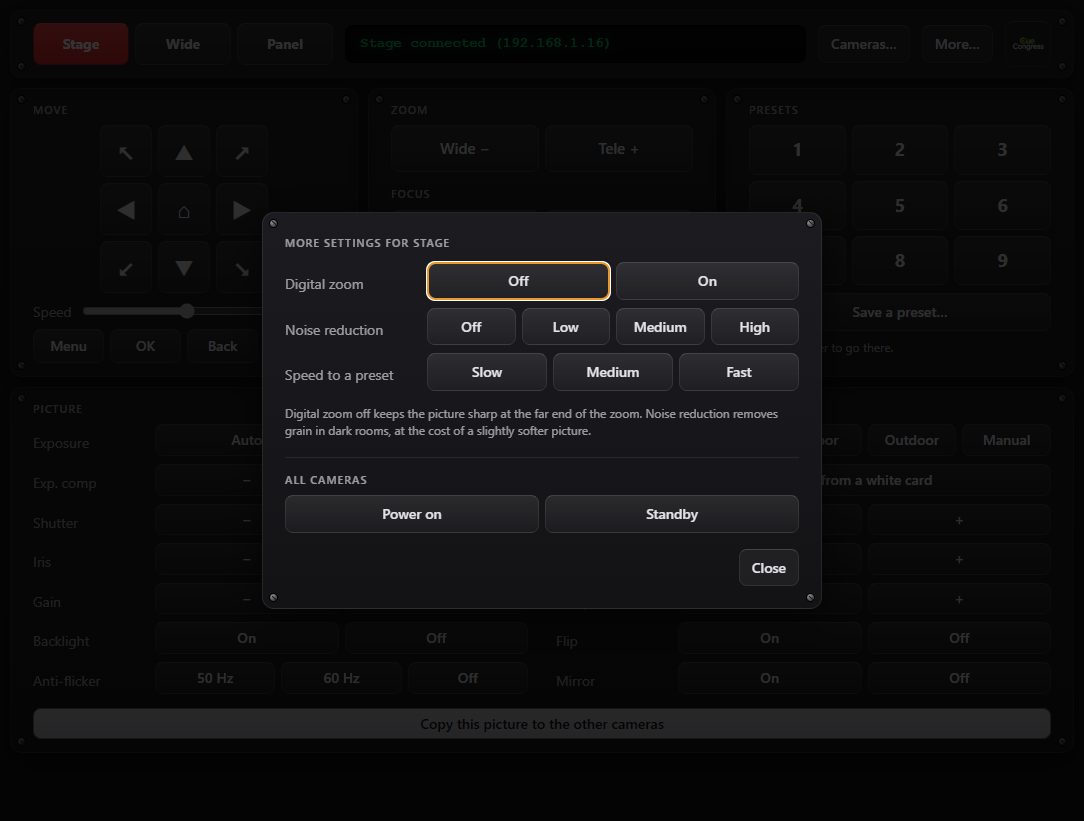Screen dimensions: 1084x821
Task: Move camera down-left with the diagonal arrow
Action: [126, 267]
